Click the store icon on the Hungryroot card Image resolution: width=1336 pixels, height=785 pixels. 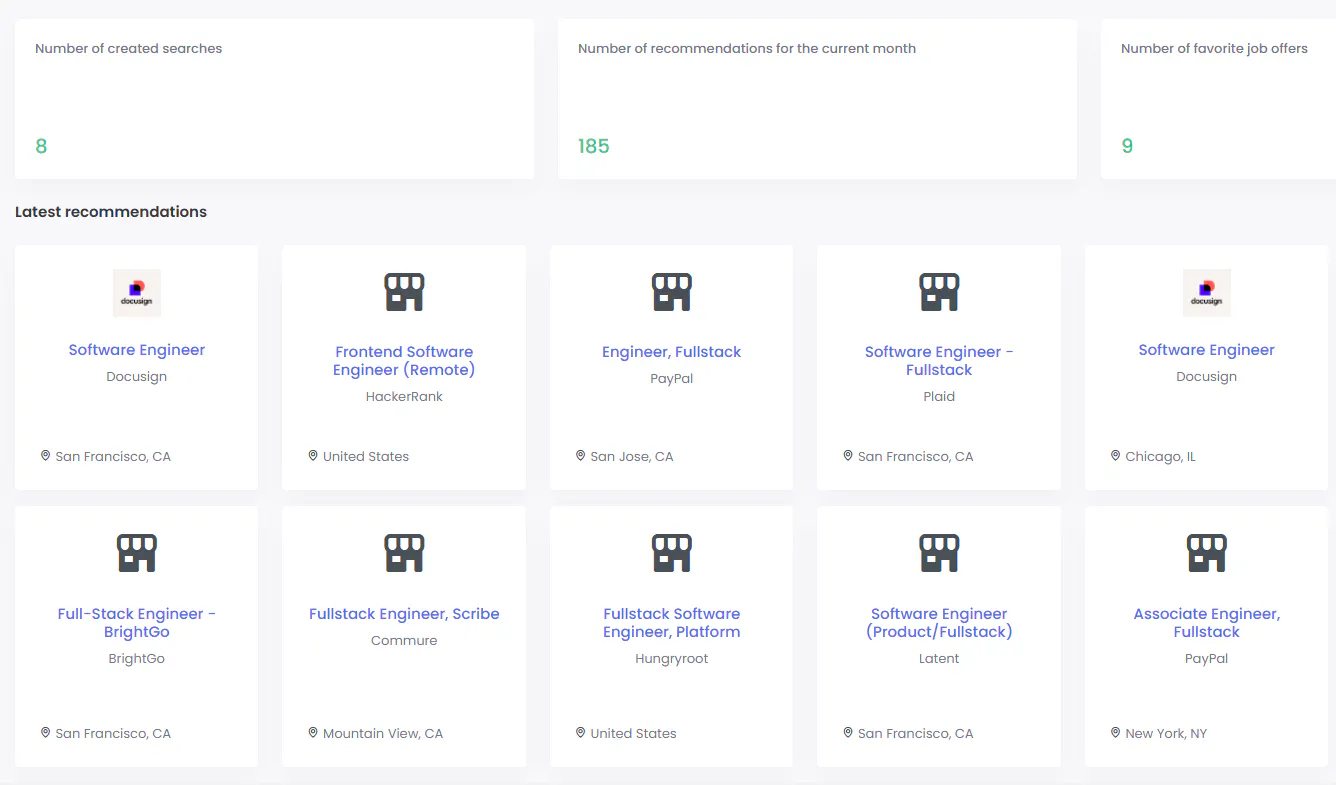672,553
